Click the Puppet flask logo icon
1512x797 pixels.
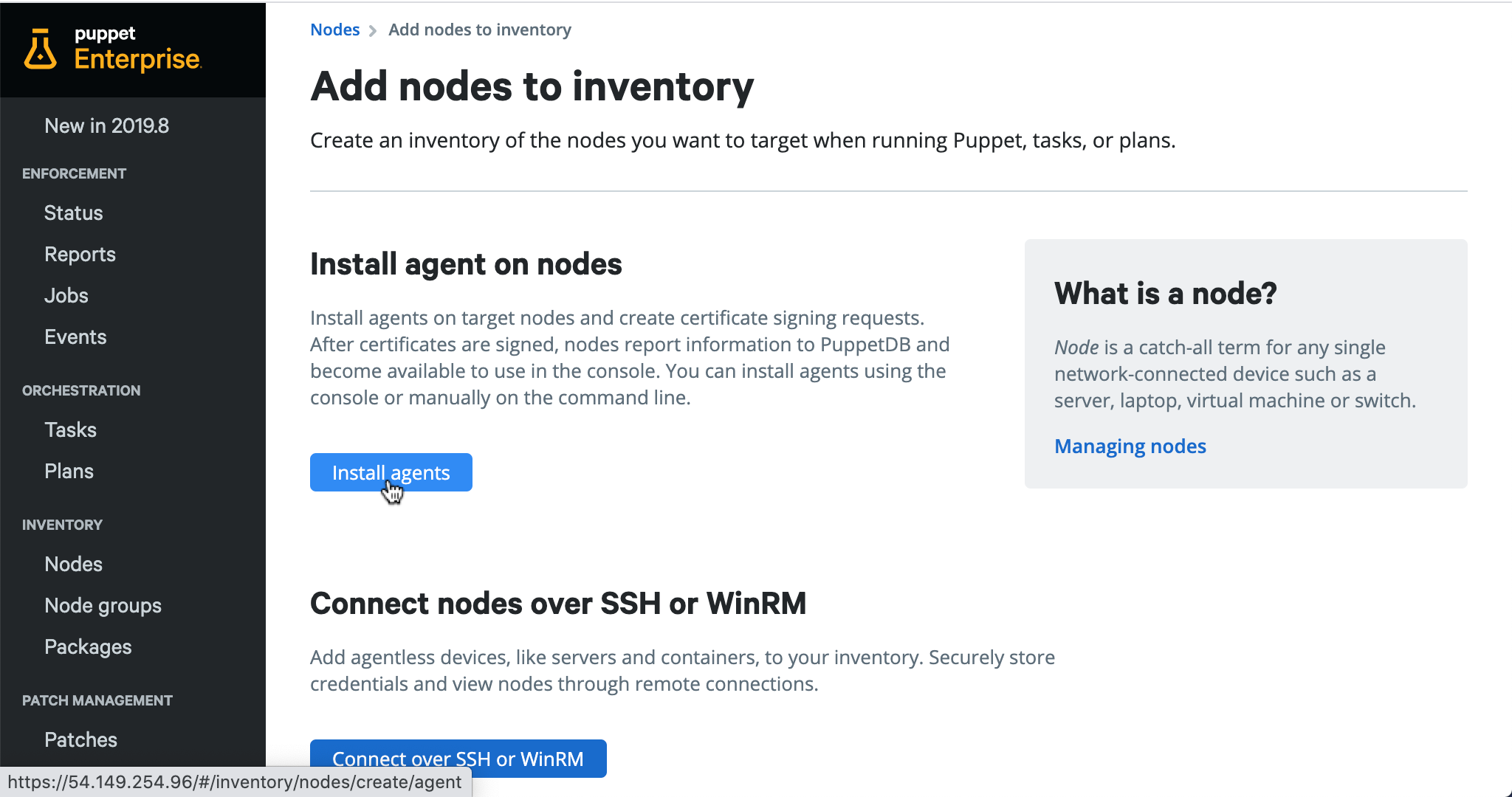click(x=40, y=49)
